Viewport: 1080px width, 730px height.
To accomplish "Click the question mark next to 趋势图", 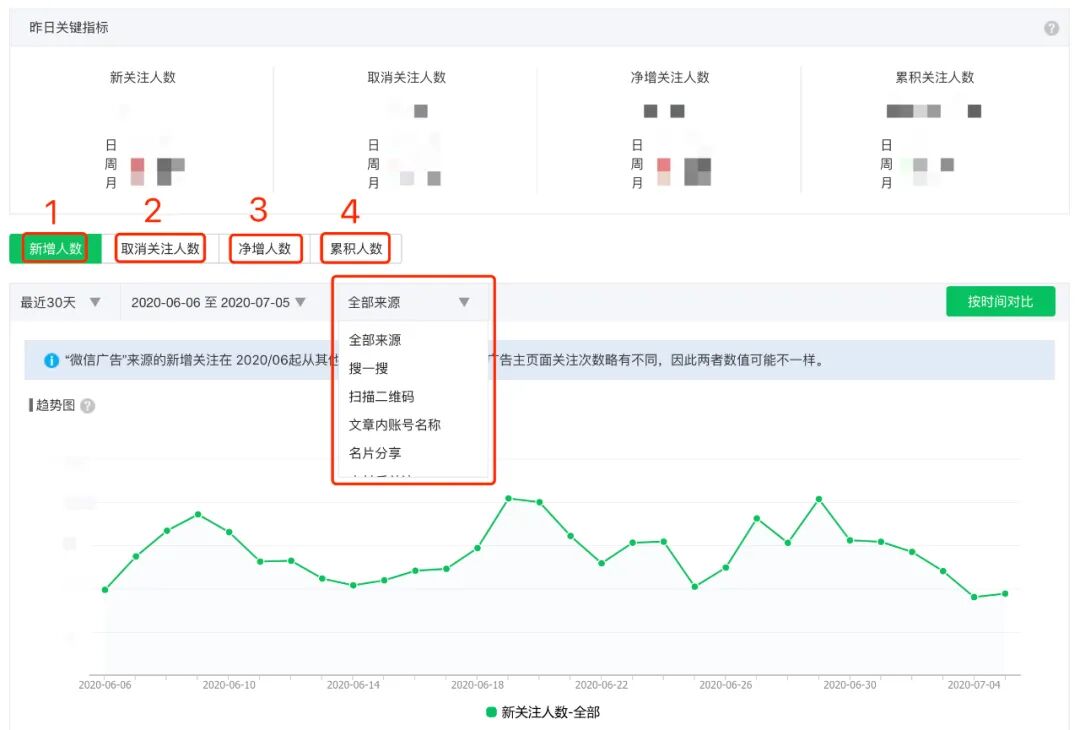I will (88, 406).
